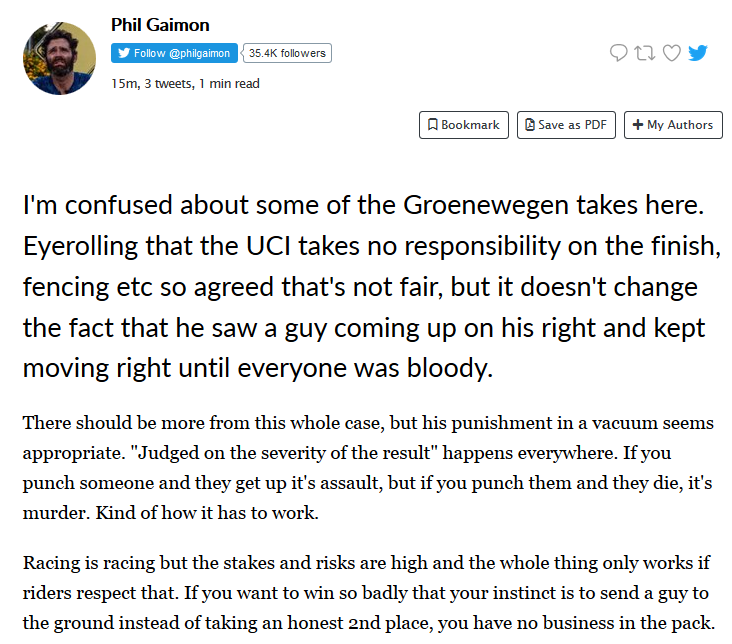Open the 35.4K followers count
Viewport: 732px width, 644px height.
pyautogui.click(x=288, y=53)
